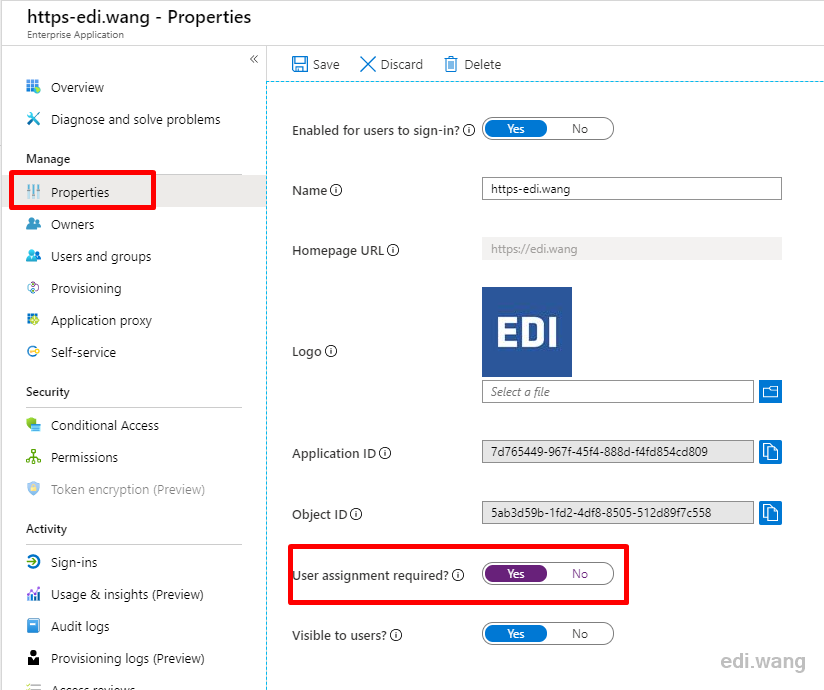The image size is (824, 690).
Task: Click the Save button label
Action: pos(326,65)
